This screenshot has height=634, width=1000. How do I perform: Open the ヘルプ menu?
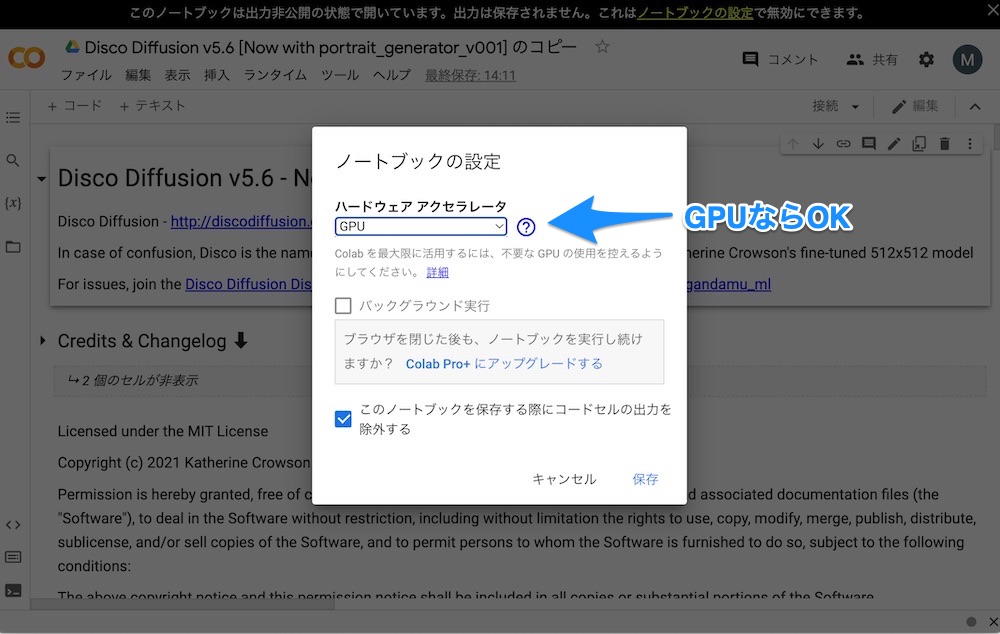tap(392, 75)
